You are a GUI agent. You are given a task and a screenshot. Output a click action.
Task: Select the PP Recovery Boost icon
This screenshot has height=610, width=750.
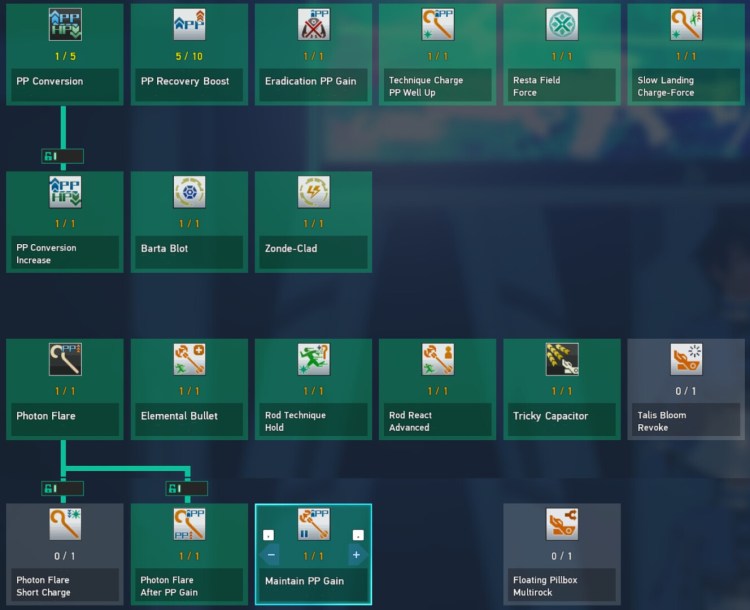(189, 25)
